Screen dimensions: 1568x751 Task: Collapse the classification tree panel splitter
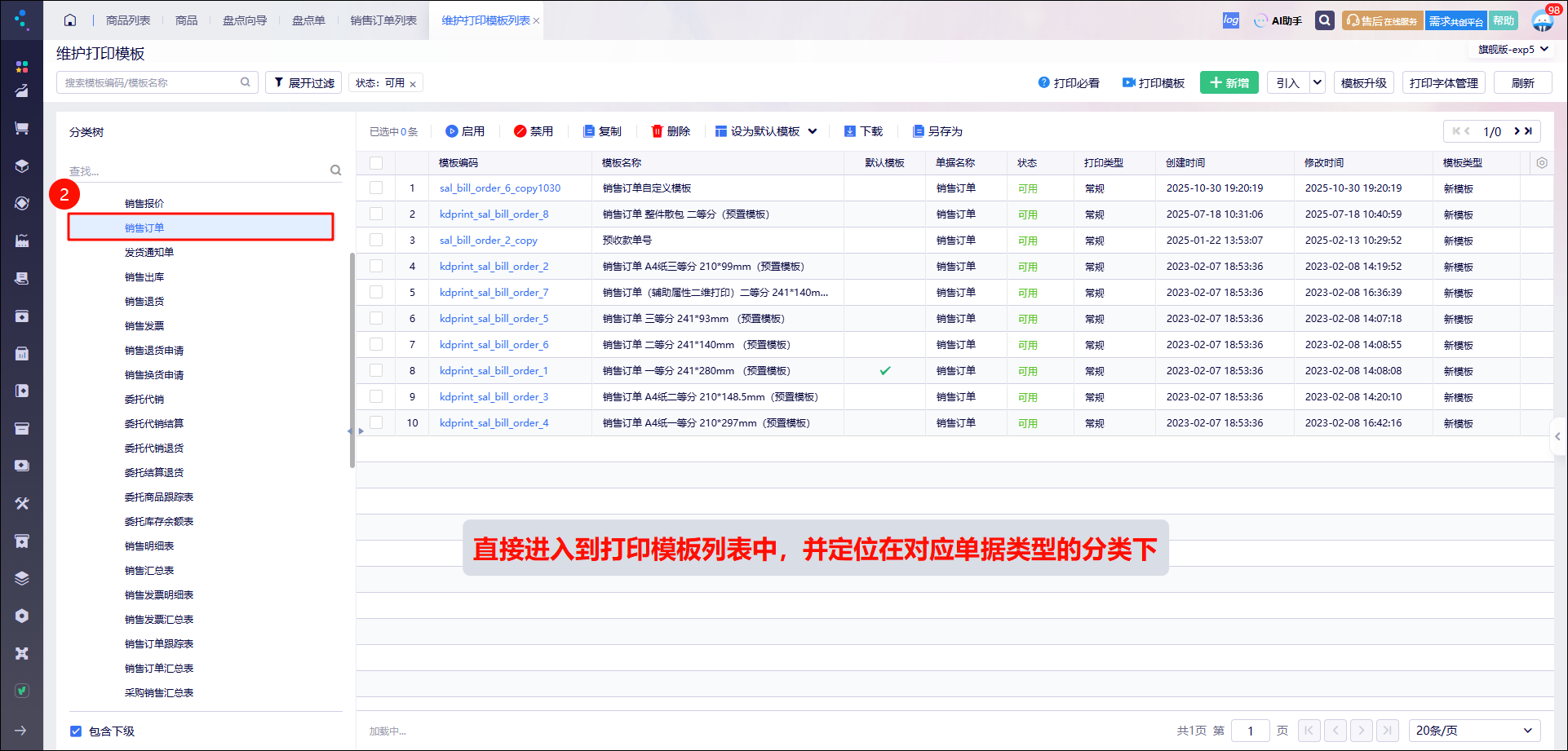coord(350,431)
